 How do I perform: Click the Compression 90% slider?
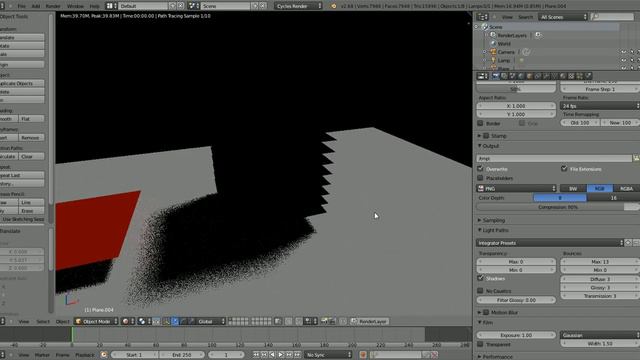[558, 207]
